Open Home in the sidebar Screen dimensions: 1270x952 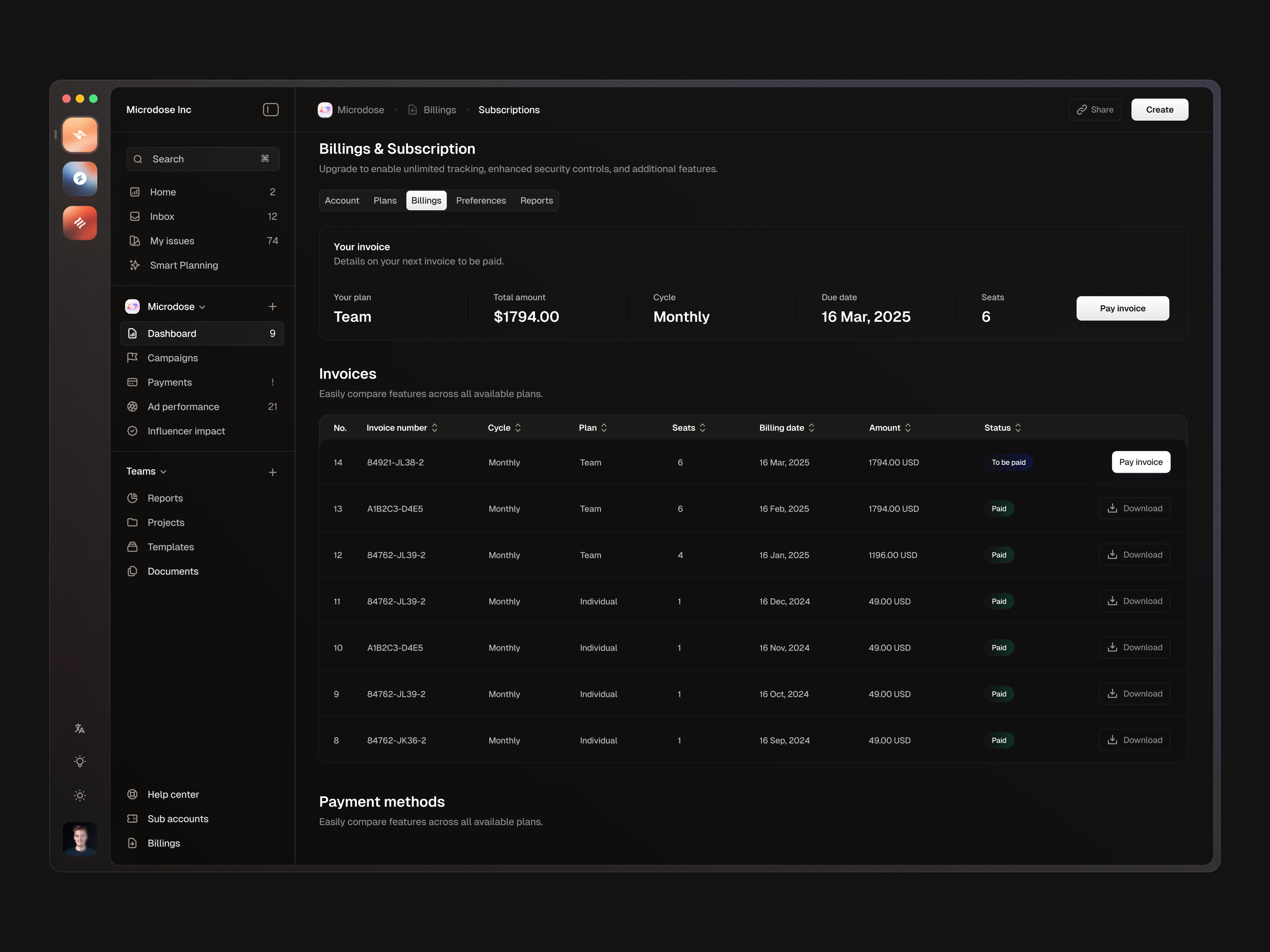click(x=203, y=192)
